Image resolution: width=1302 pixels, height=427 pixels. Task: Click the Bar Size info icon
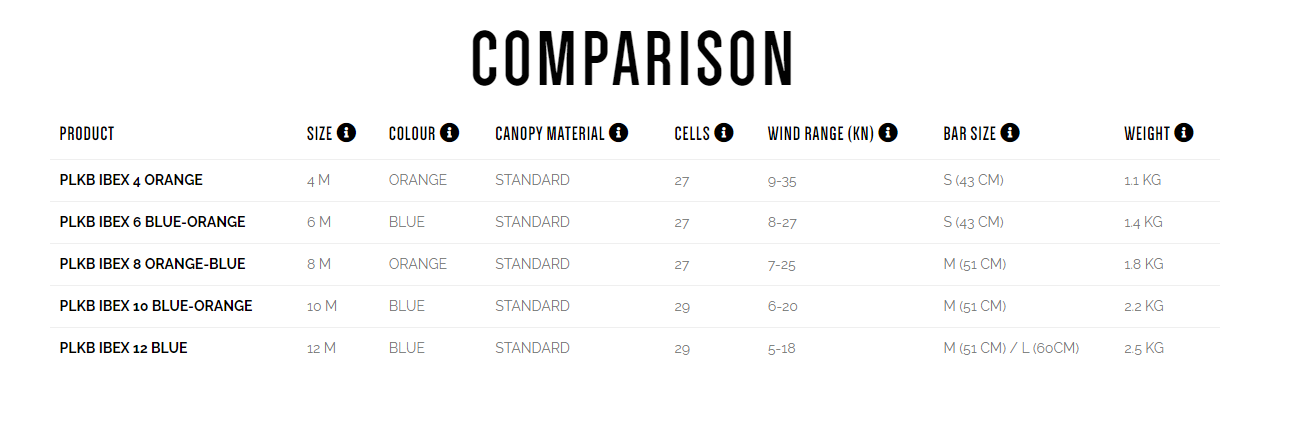pyautogui.click(x=1010, y=133)
